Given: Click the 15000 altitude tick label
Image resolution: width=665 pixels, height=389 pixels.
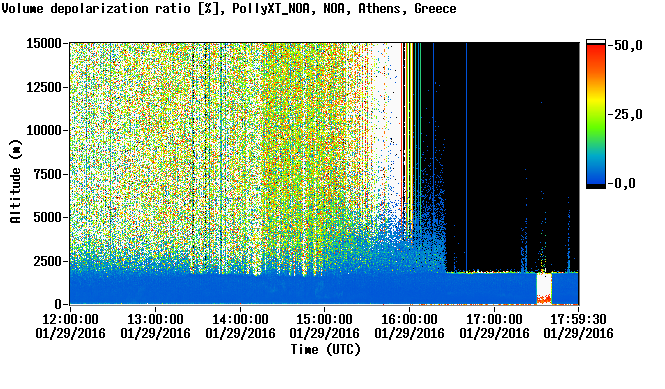Looking at the screenshot, I should 44,43.
